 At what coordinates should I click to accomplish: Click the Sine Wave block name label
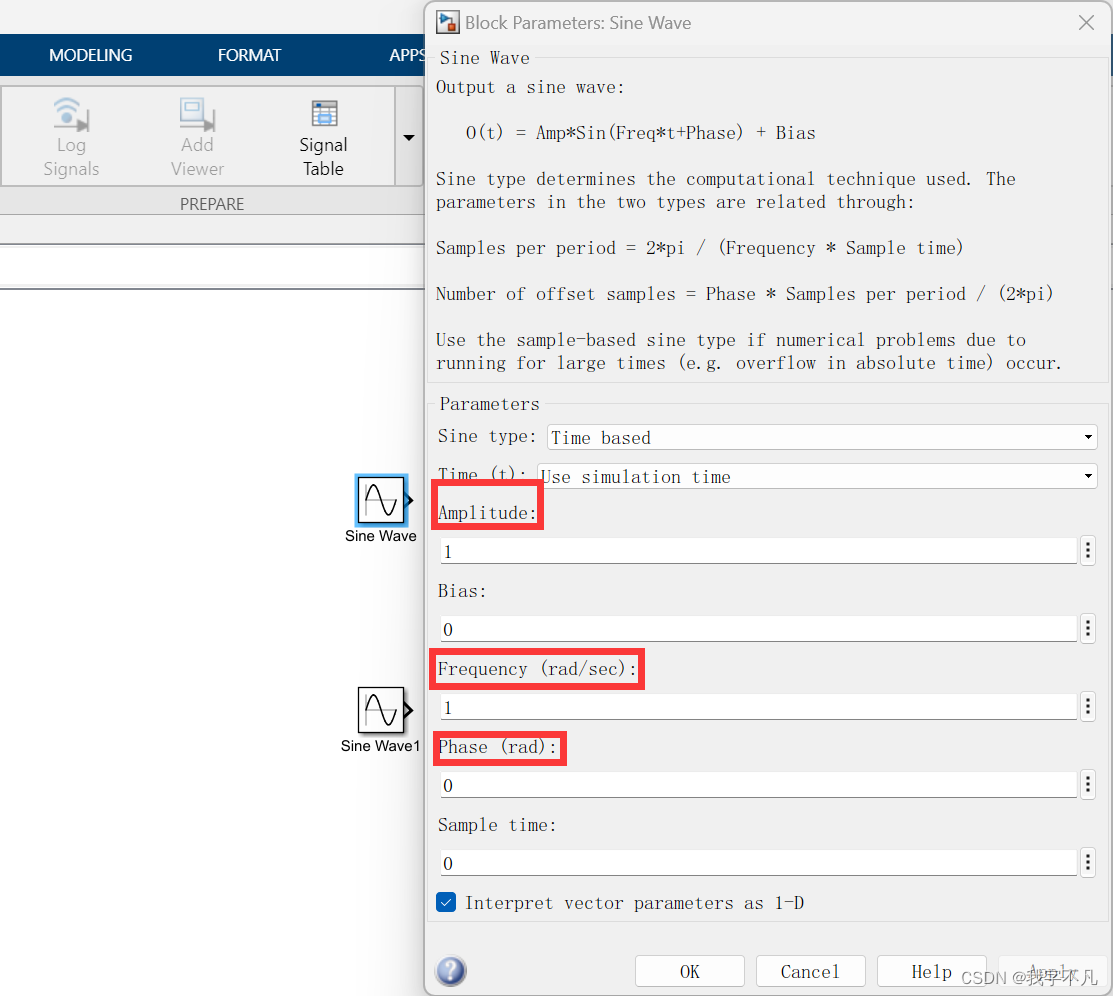coord(380,536)
